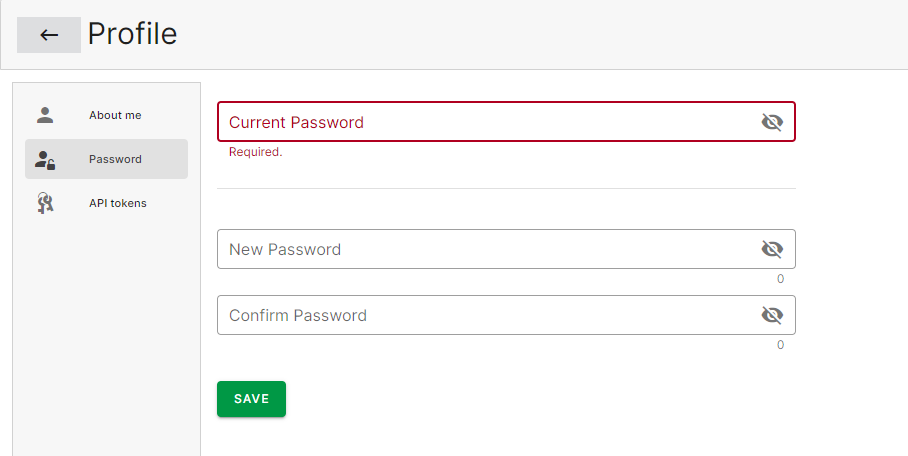Reveal the Confirm Password entry

(x=771, y=315)
